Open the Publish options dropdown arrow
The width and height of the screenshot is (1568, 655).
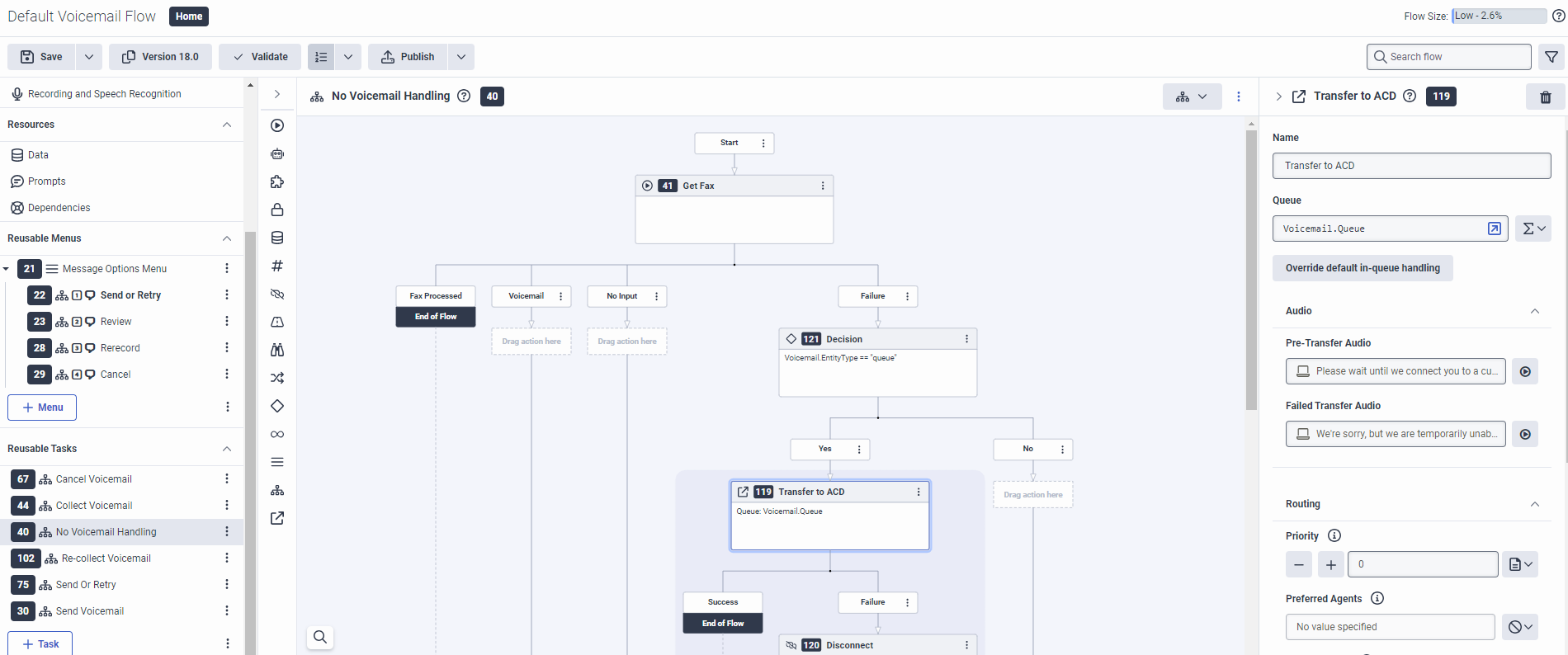(x=461, y=57)
